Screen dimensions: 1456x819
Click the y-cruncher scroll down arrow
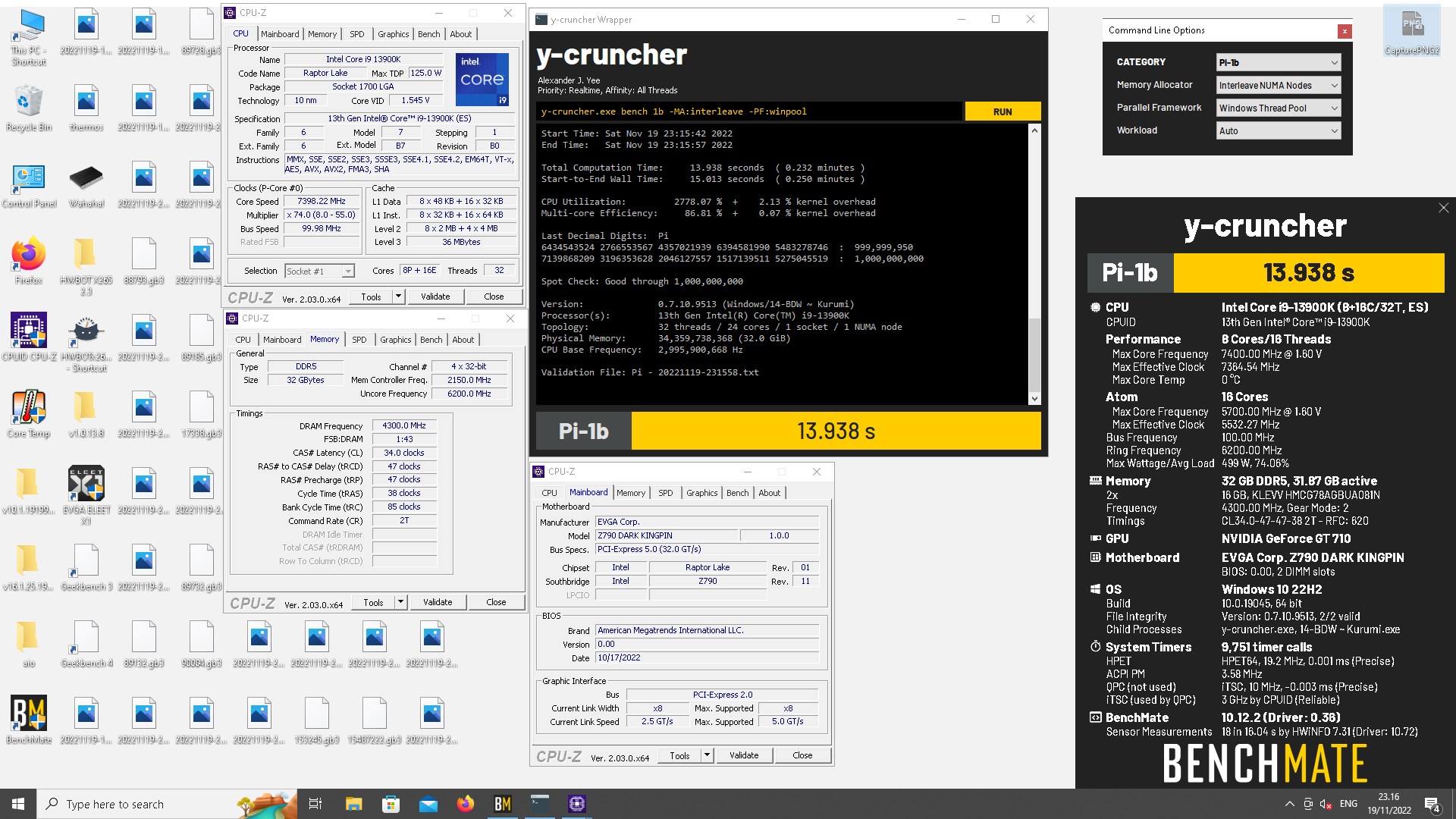[x=1034, y=398]
